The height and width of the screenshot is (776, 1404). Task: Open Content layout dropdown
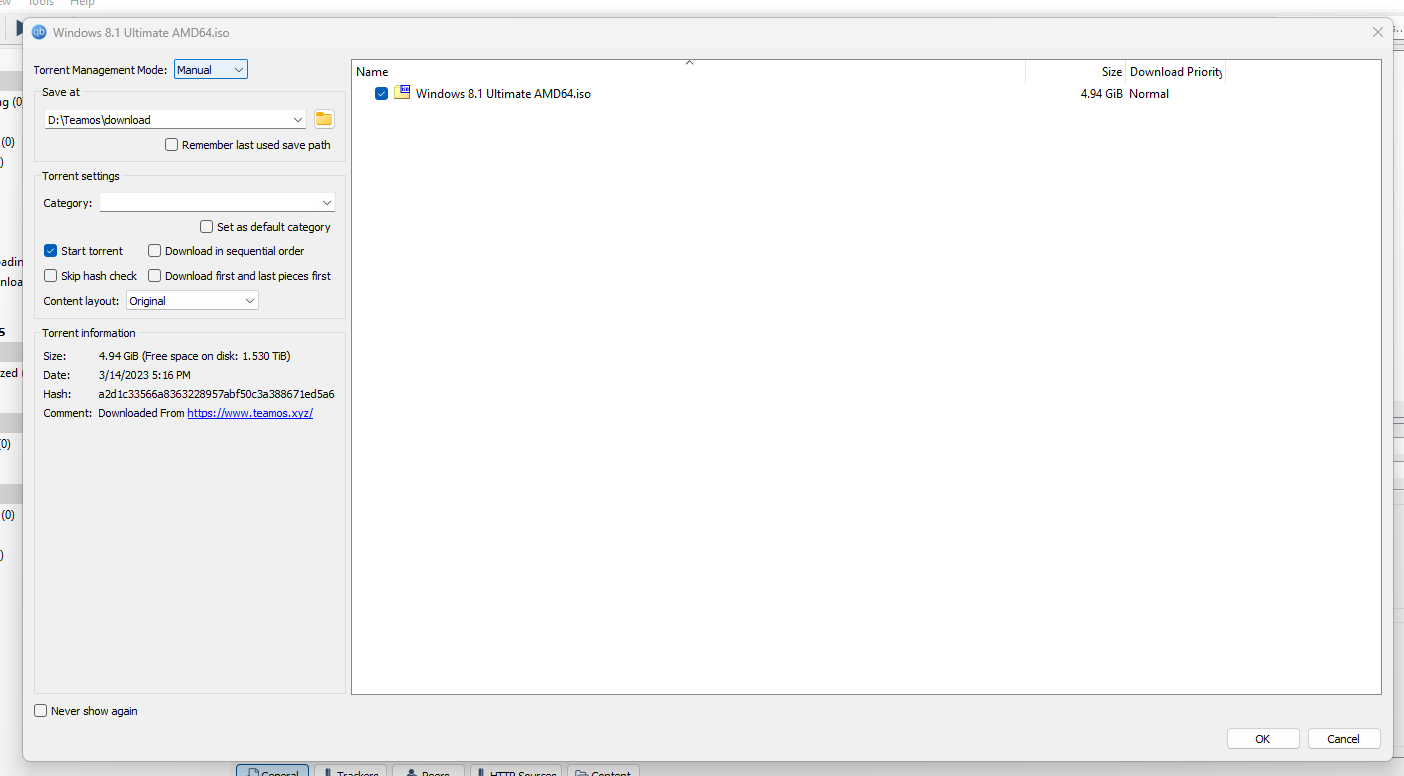click(193, 301)
